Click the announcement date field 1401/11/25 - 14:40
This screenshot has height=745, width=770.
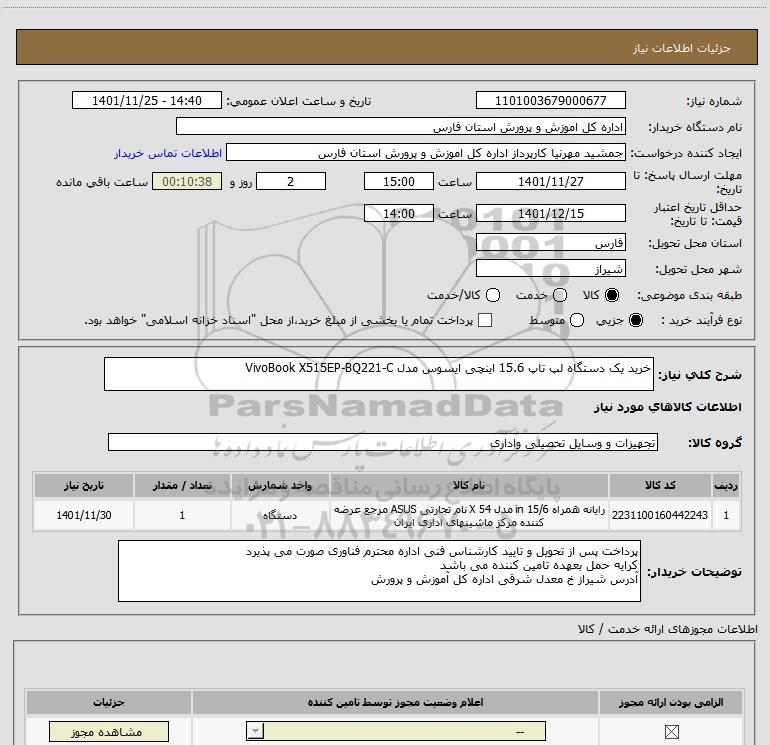147,100
